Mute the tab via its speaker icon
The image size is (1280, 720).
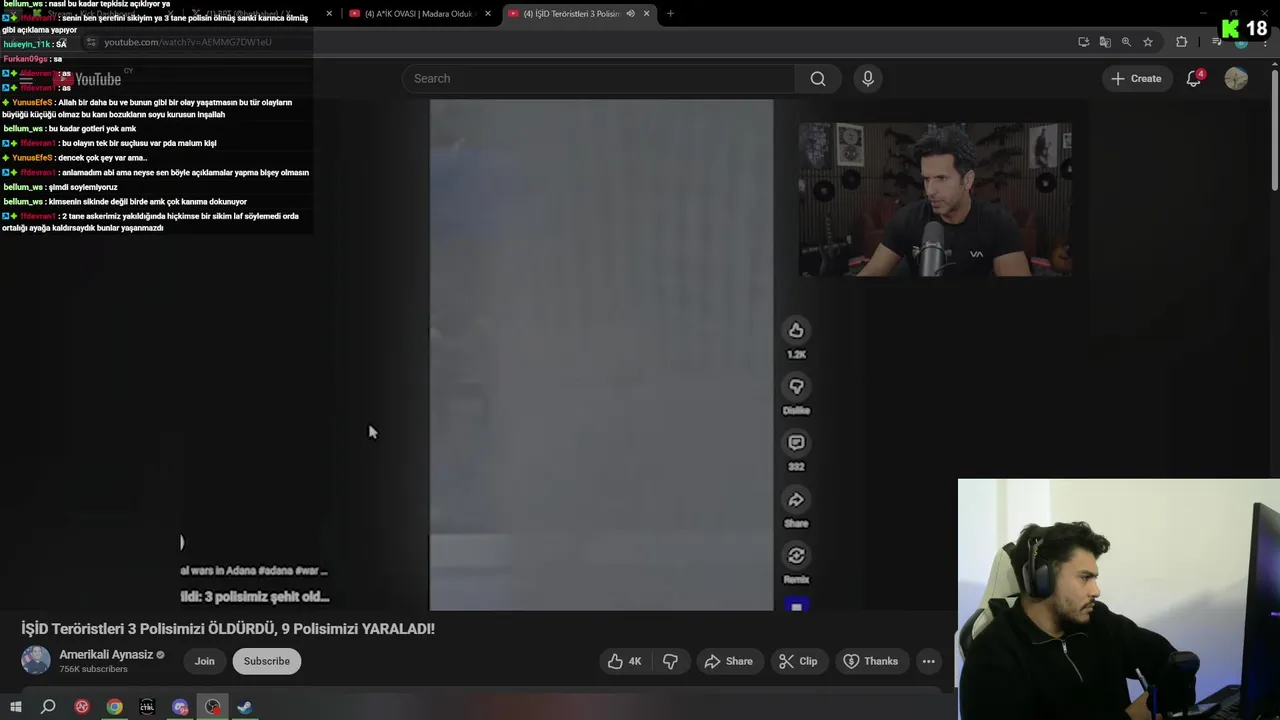tap(630, 13)
